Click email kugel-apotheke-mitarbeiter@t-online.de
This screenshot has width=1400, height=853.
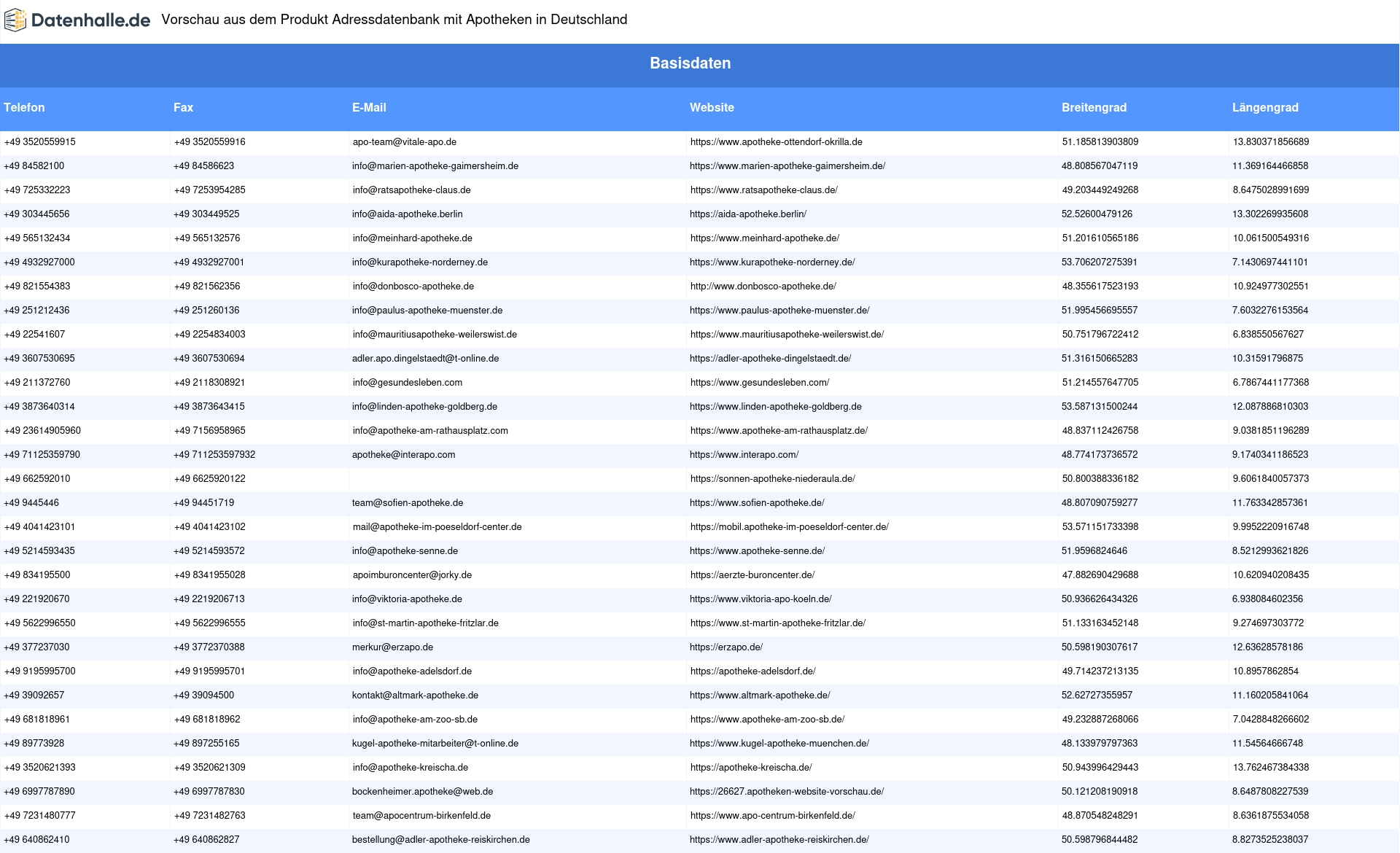pos(435,744)
